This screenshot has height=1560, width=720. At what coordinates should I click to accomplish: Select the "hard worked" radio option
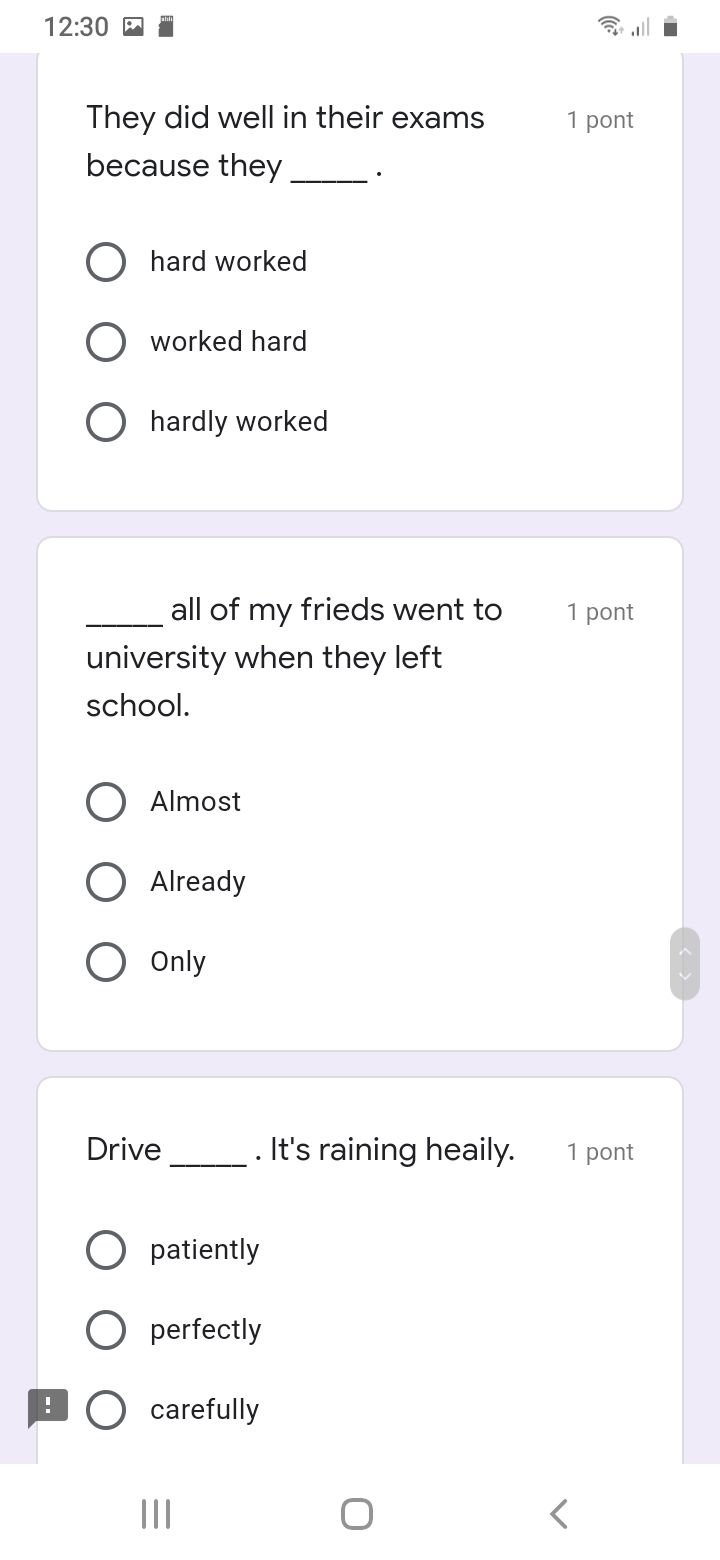point(106,262)
